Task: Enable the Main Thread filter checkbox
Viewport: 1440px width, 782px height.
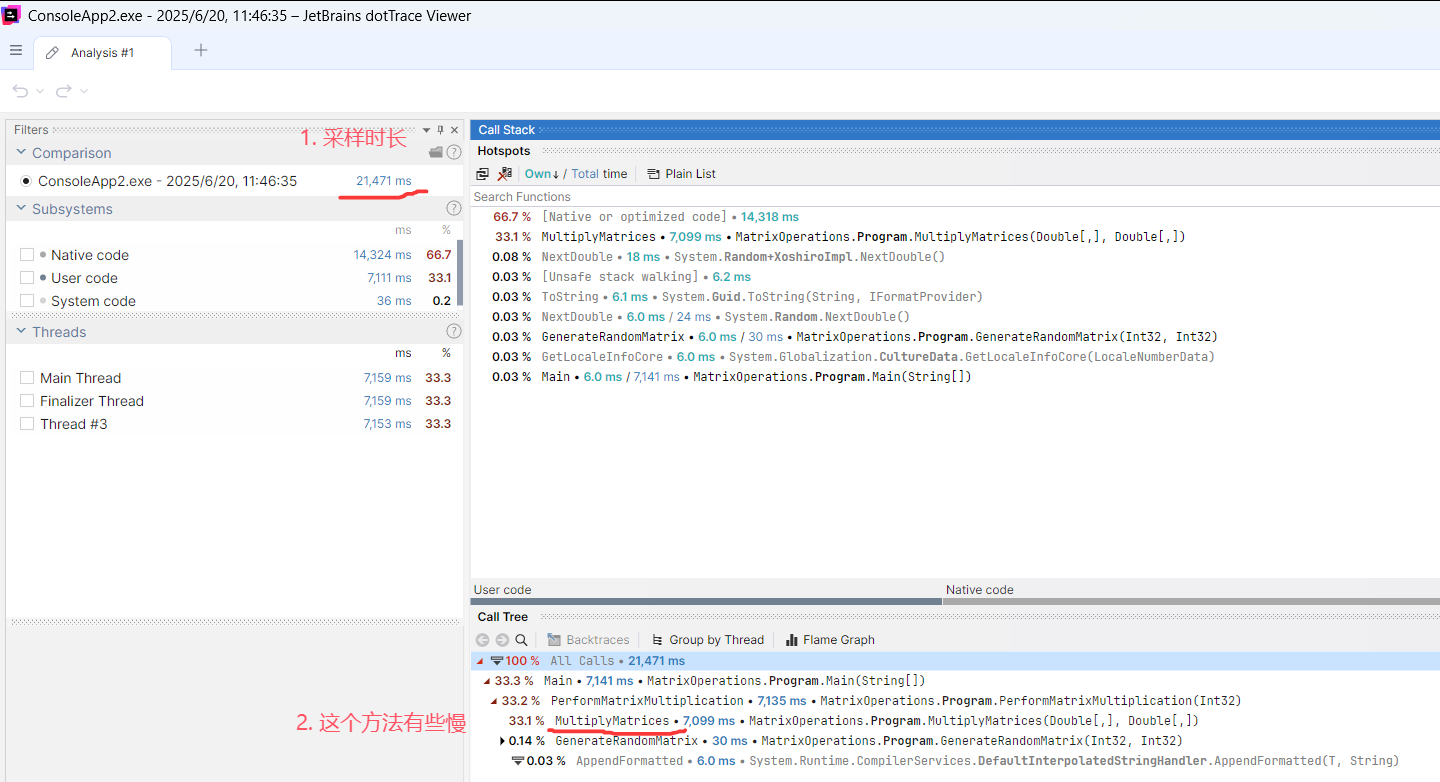Action: [x=27, y=378]
